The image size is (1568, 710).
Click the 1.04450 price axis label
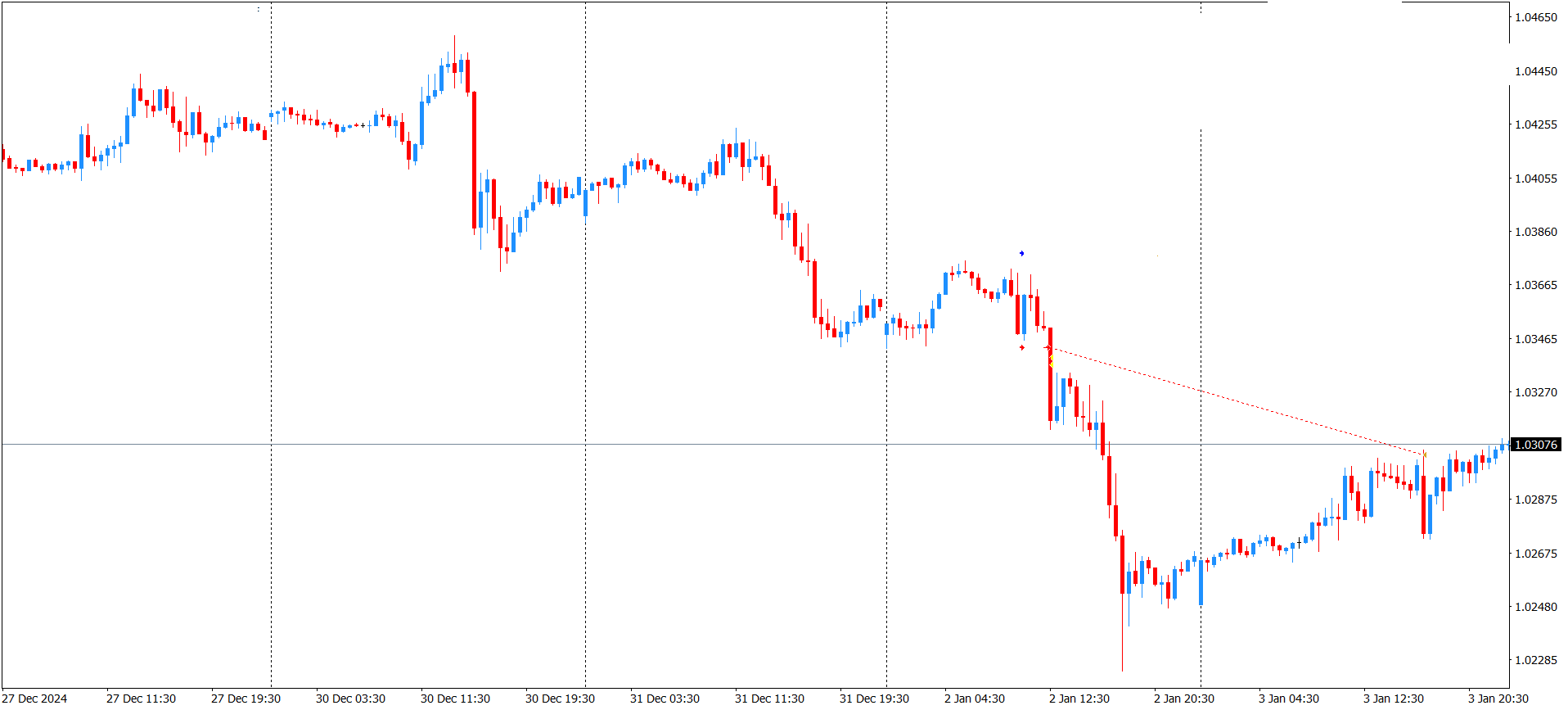1536,71
